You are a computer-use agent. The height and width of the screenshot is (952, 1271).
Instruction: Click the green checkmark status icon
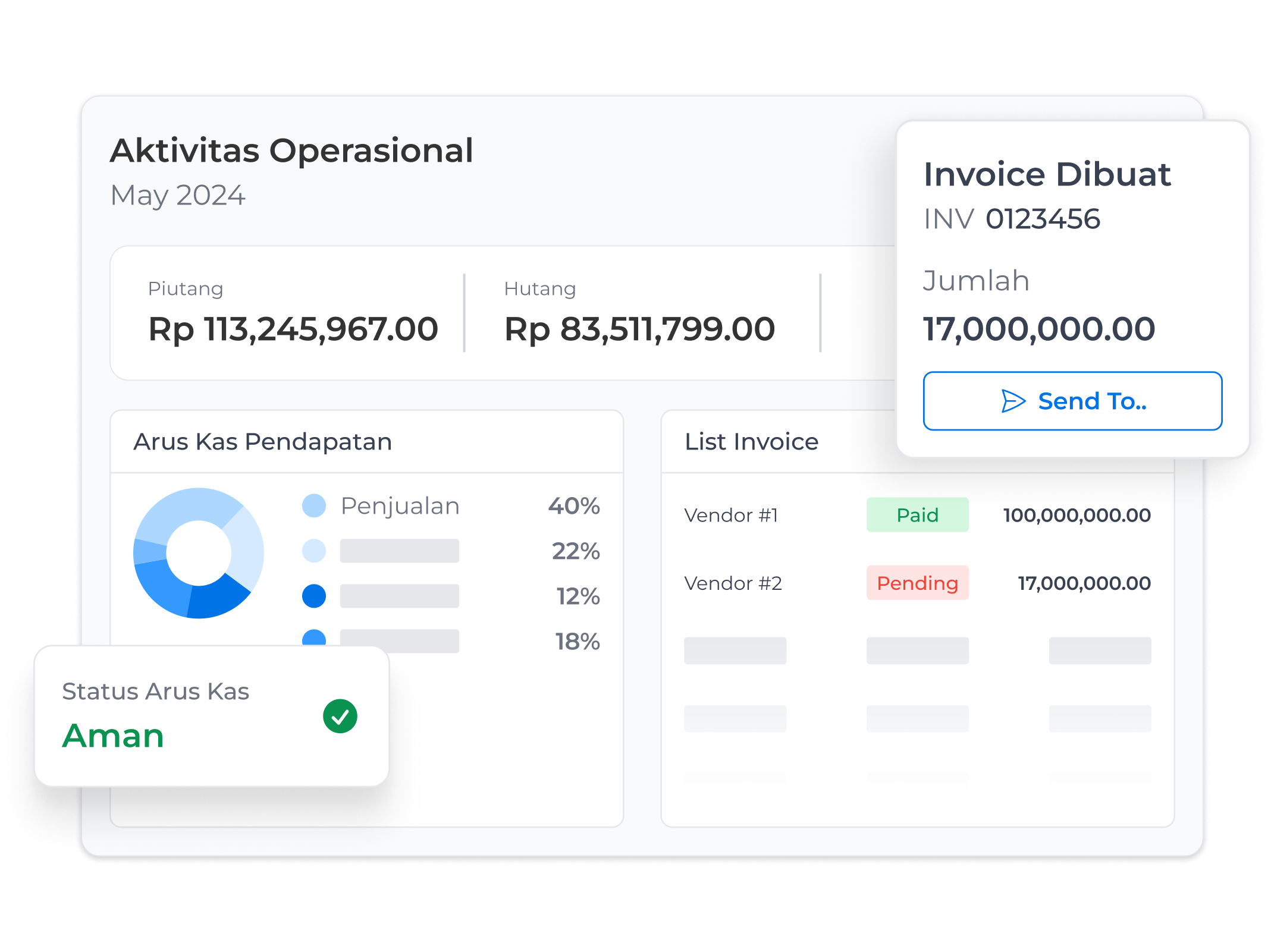pyautogui.click(x=340, y=716)
